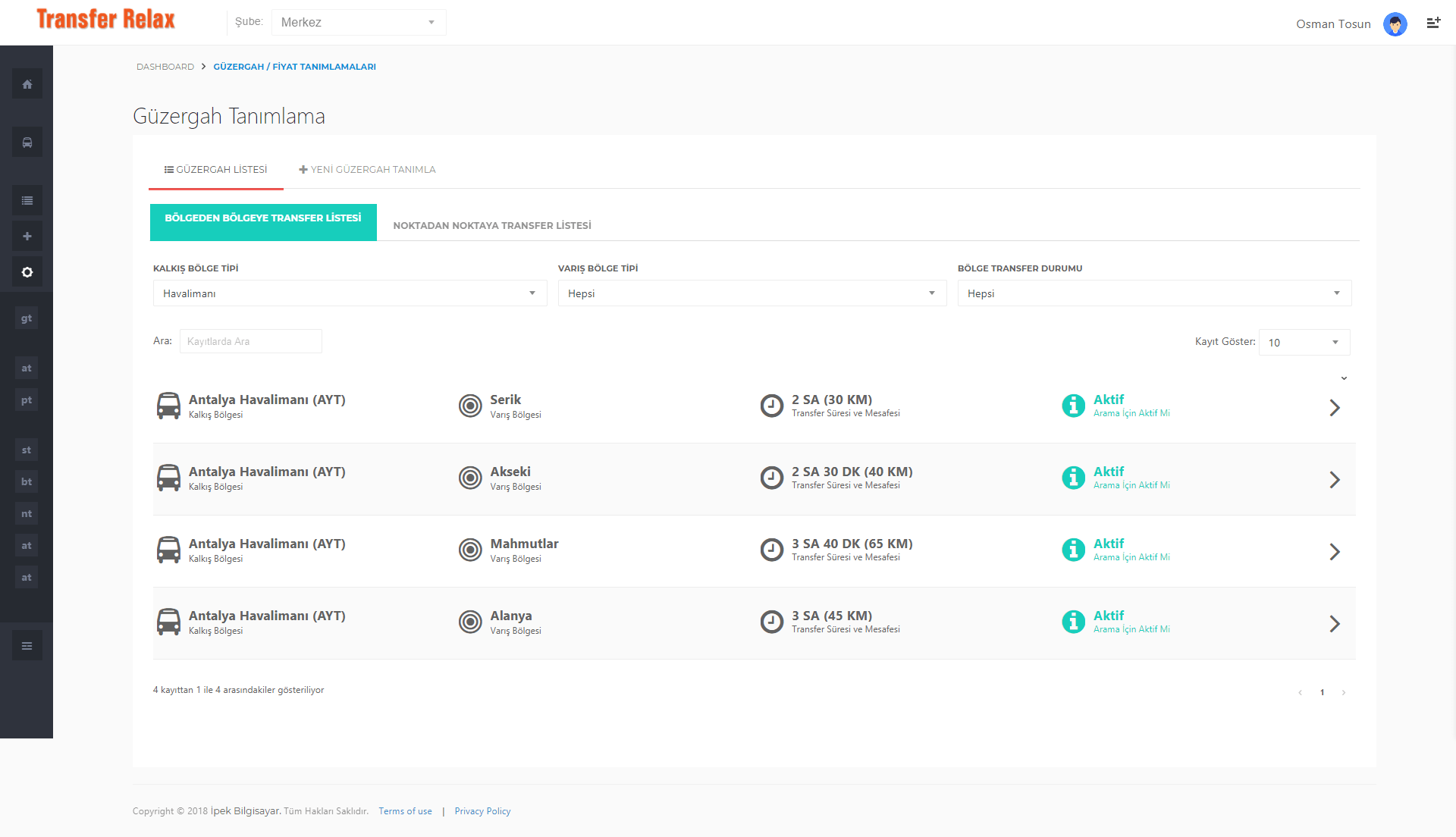Viewport: 1456px width, 837px height.
Task: Click the user avatar icon
Action: [x=1395, y=24]
